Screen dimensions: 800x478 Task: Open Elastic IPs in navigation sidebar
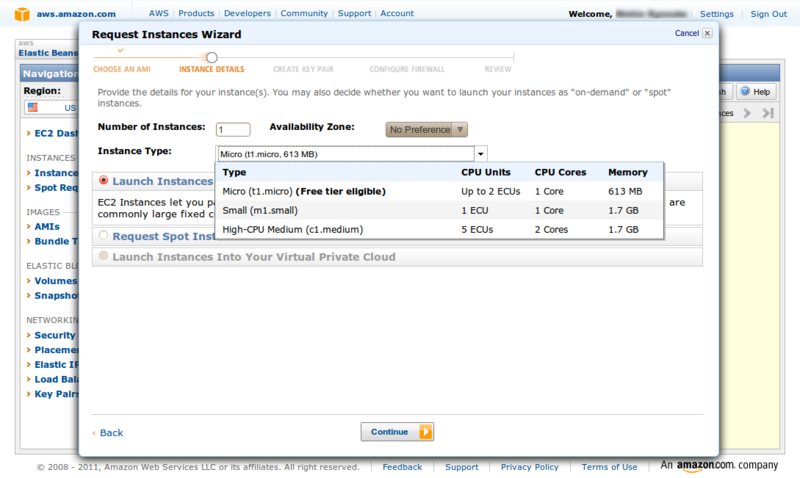(56, 365)
